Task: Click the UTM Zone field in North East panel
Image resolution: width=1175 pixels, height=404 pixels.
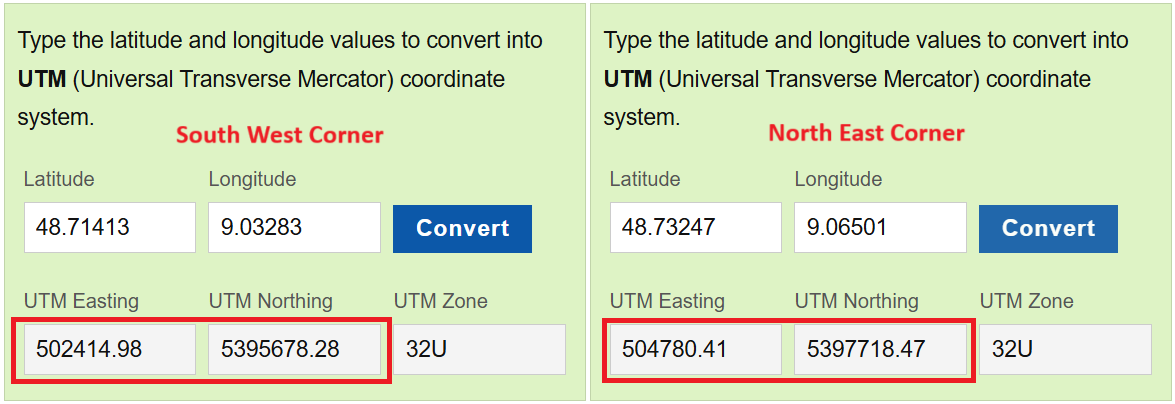Action: coord(1065,349)
